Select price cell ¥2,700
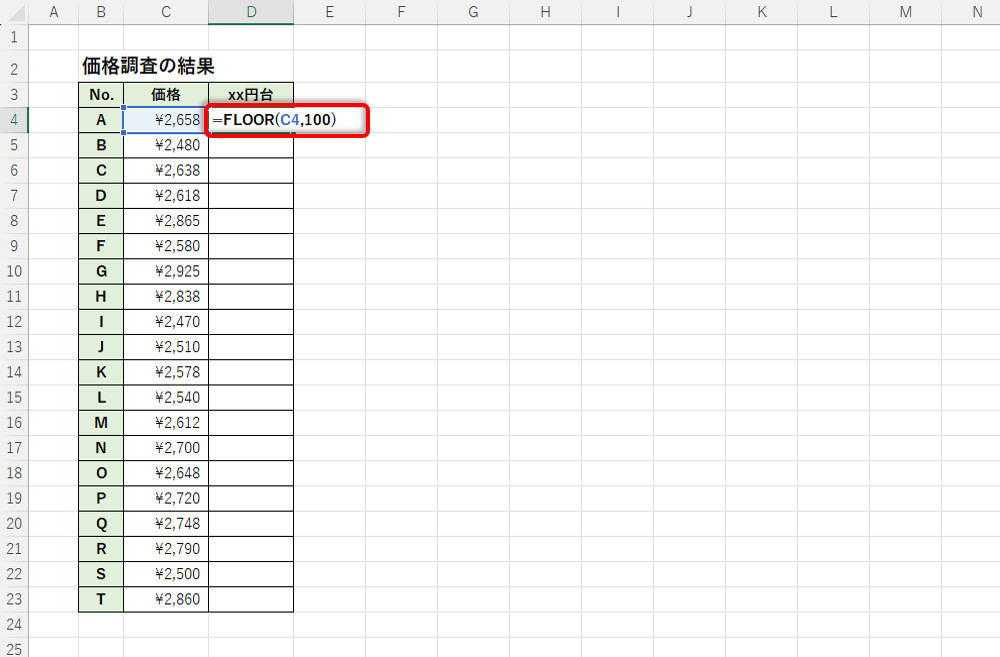1000x657 pixels. [166, 448]
